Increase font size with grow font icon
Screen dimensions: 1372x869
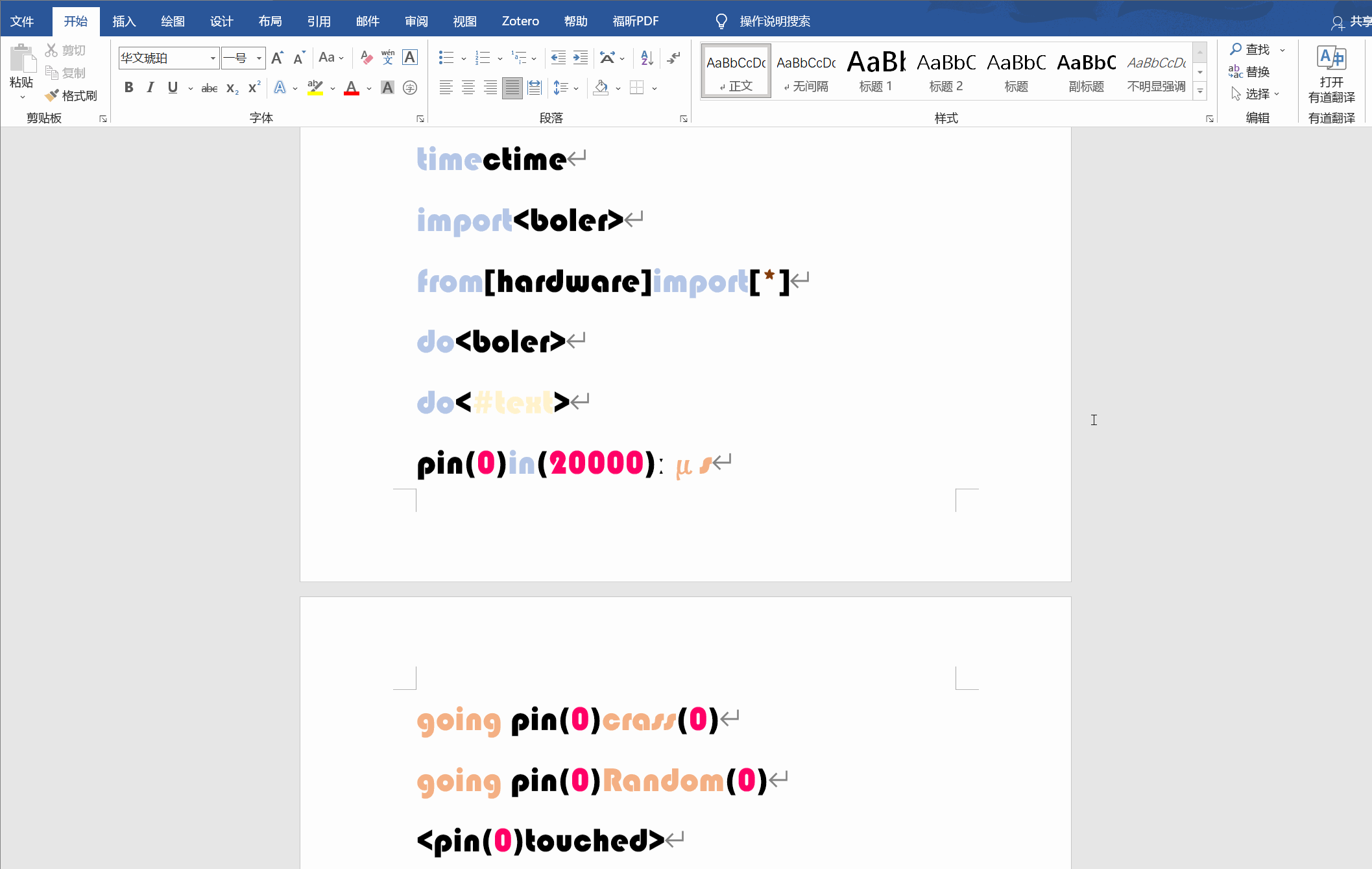[x=278, y=58]
